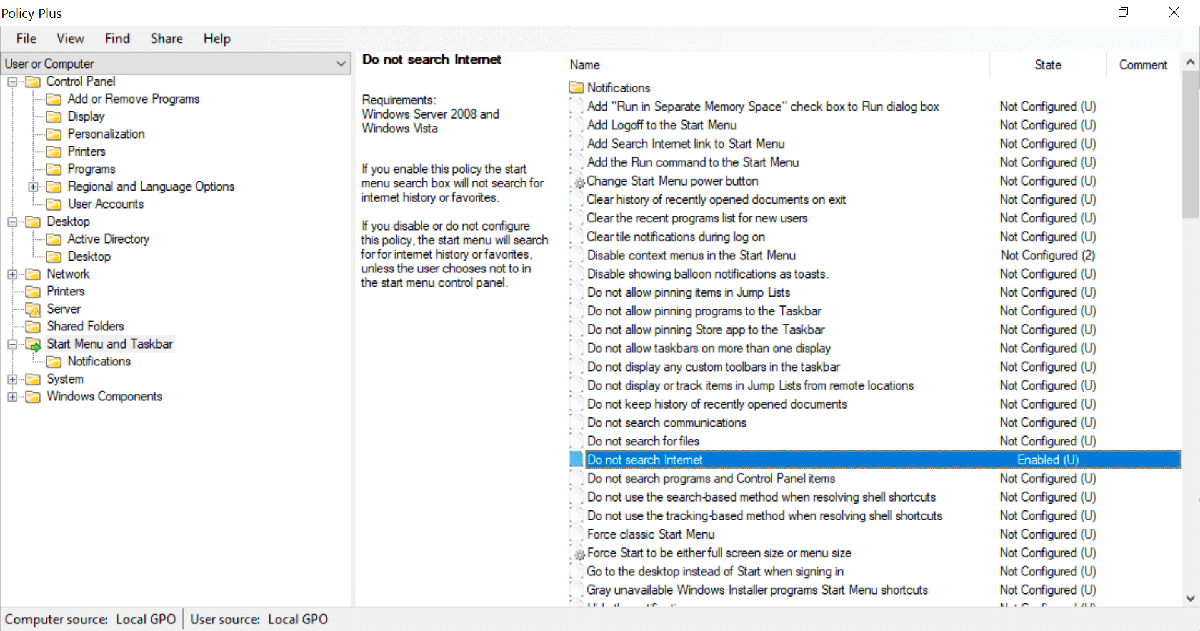The width and height of the screenshot is (1200, 631).
Task: Click the Add or Remove Programs folder icon
Action: [53, 99]
